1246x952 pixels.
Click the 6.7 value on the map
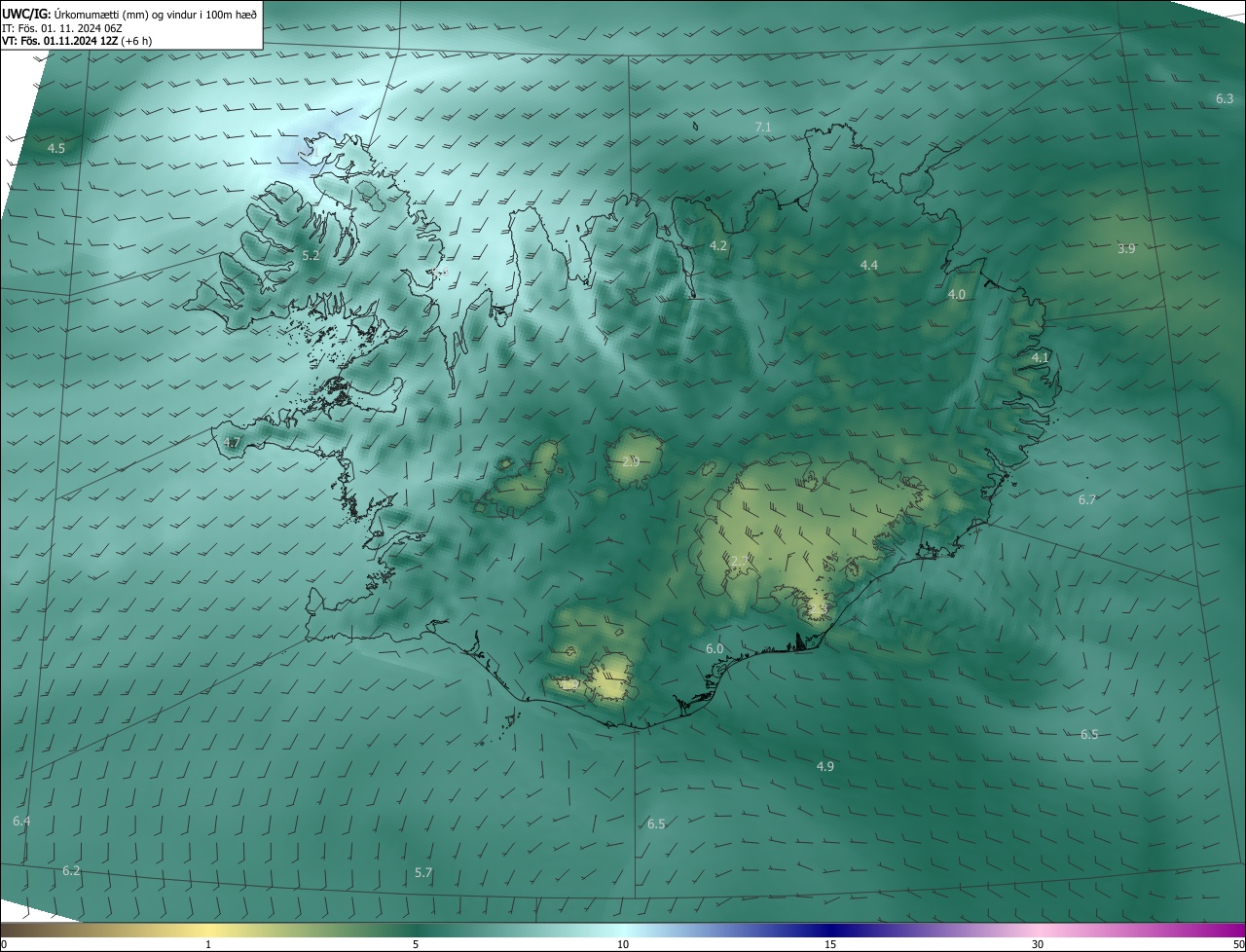tap(1087, 499)
